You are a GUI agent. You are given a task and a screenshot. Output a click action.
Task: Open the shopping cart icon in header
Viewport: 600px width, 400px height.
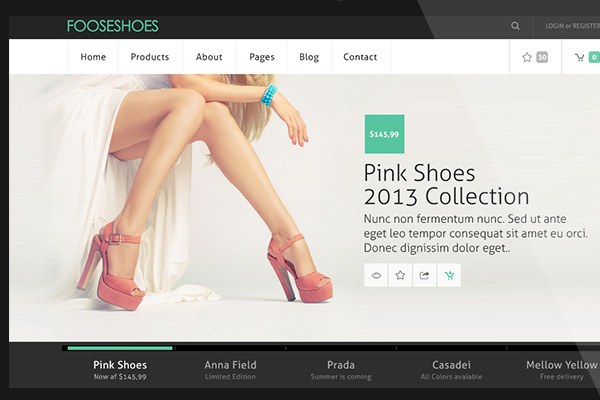coord(579,57)
